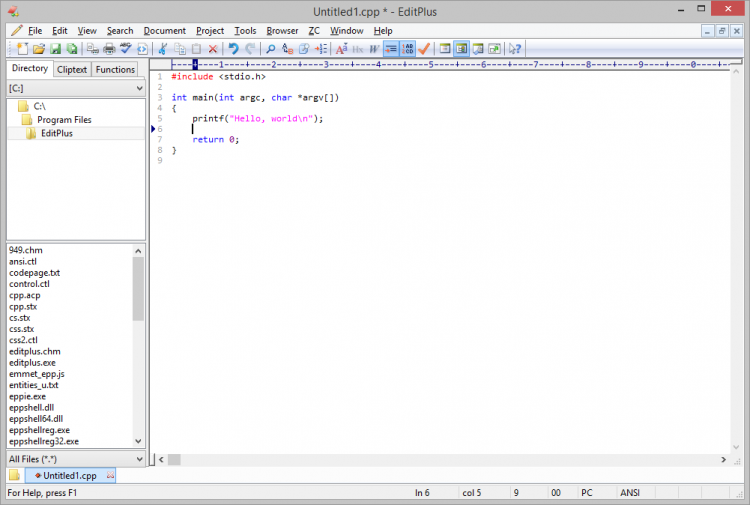The width and height of the screenshot is (750, 505).
Task: Toggle the word wrap toolbar button
Action: point(391,48)
